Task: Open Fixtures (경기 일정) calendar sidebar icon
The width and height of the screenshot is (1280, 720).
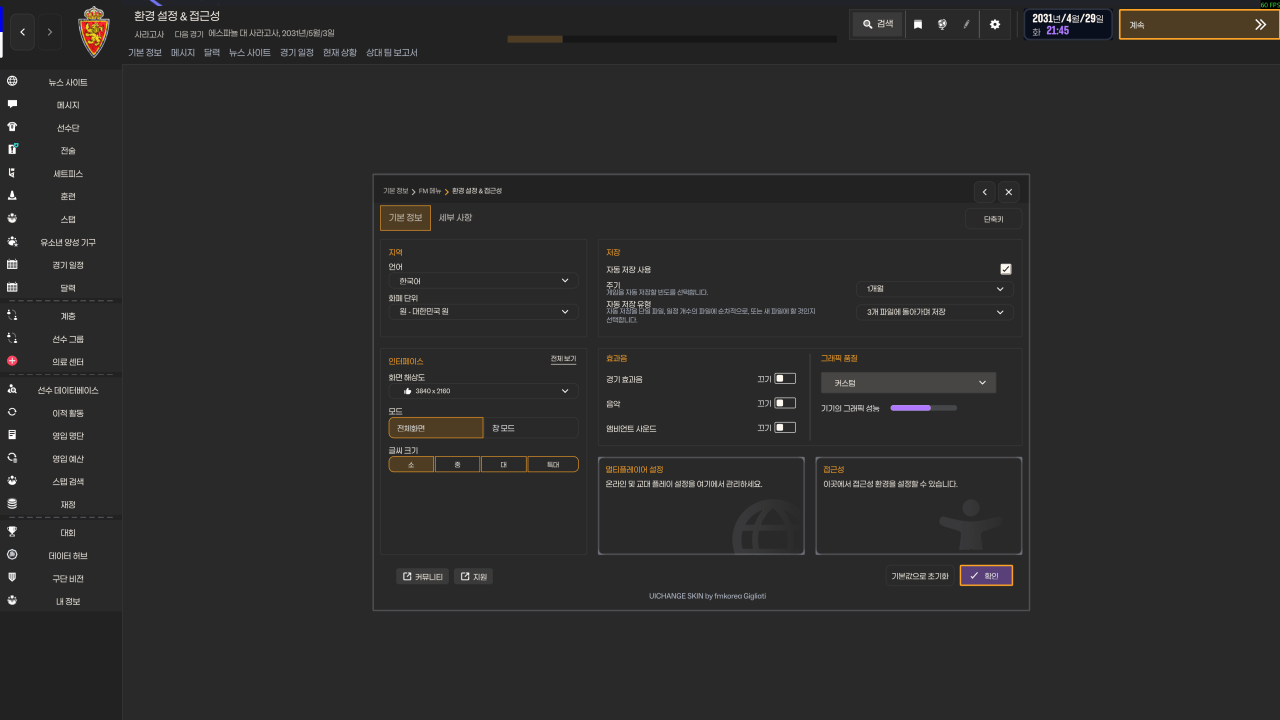Action: point(12,265)
